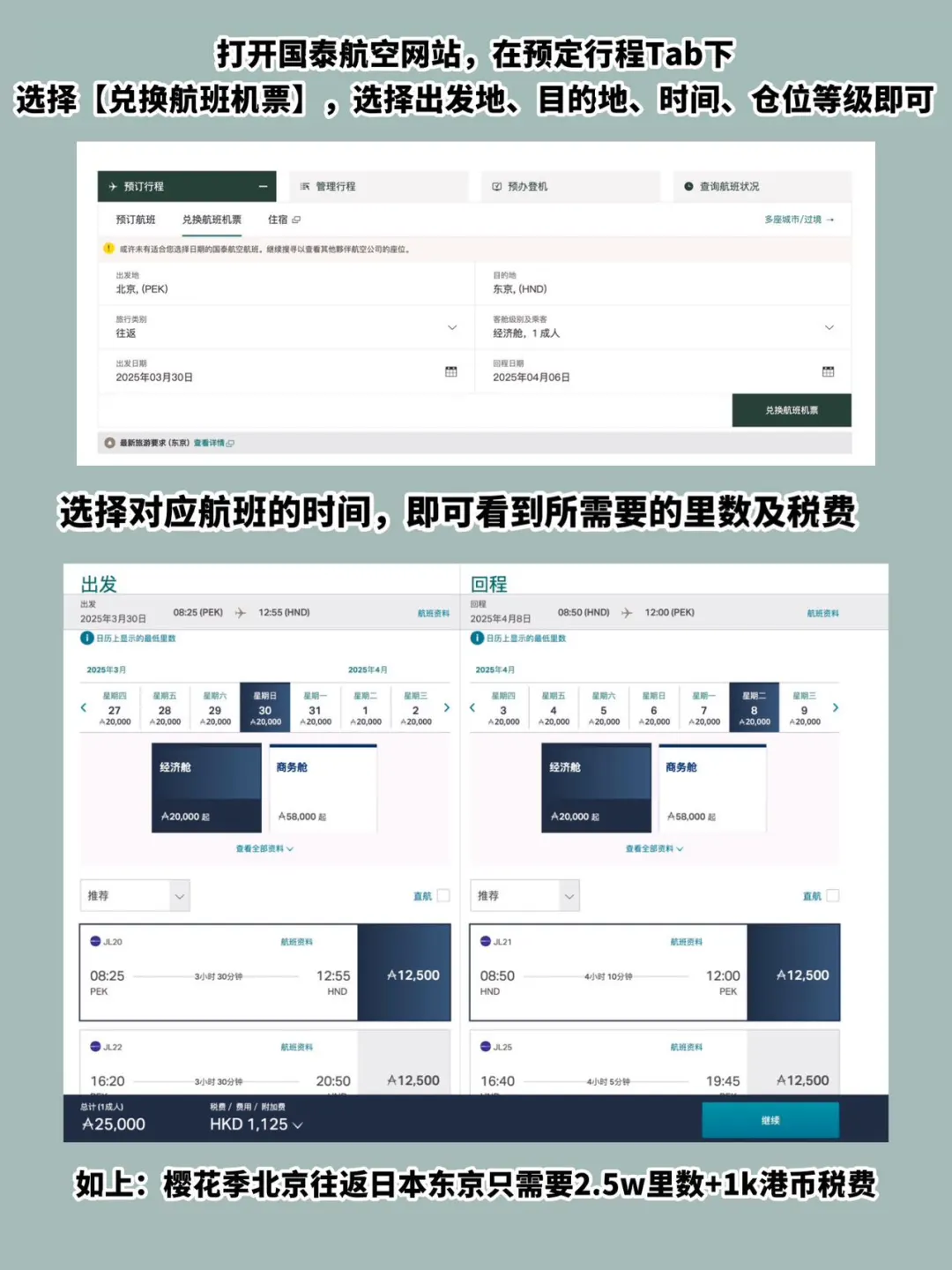The height and width of the screenshot is (1270, 952).
Task: Click the 总计 25,000 miles total
Action: pyautogui.click(x=113, y=1124)
